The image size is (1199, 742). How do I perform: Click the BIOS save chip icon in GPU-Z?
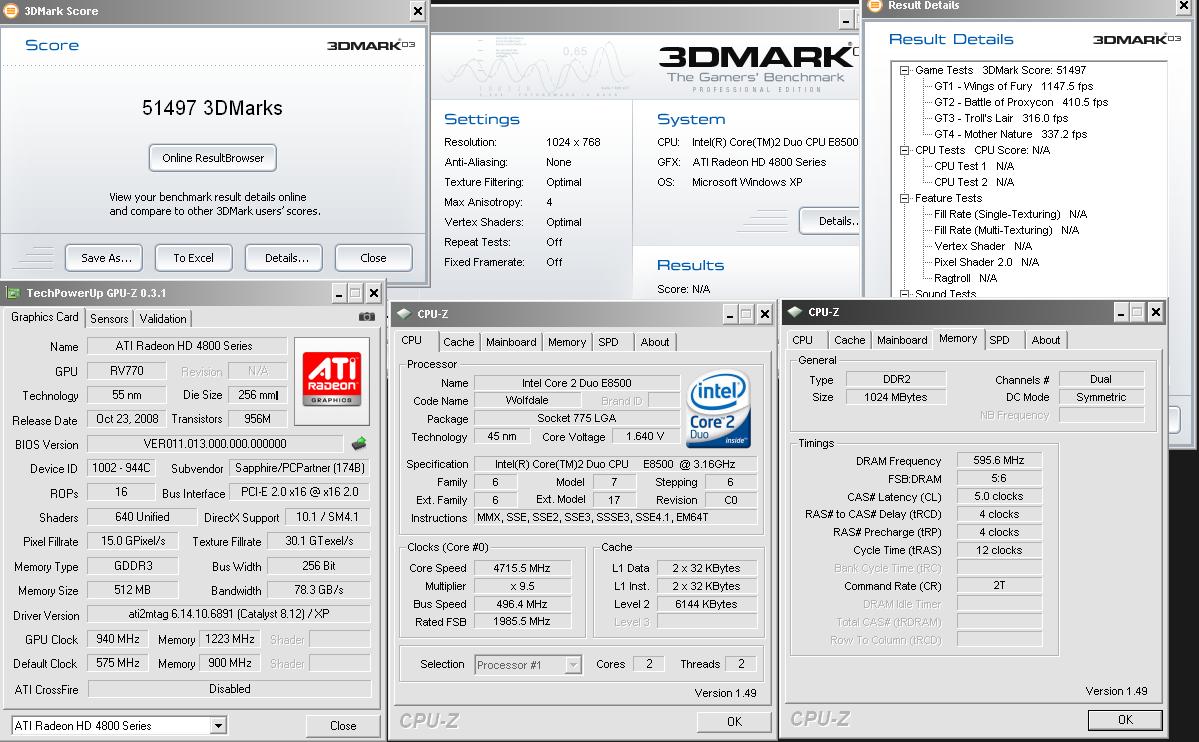point(359,443)
